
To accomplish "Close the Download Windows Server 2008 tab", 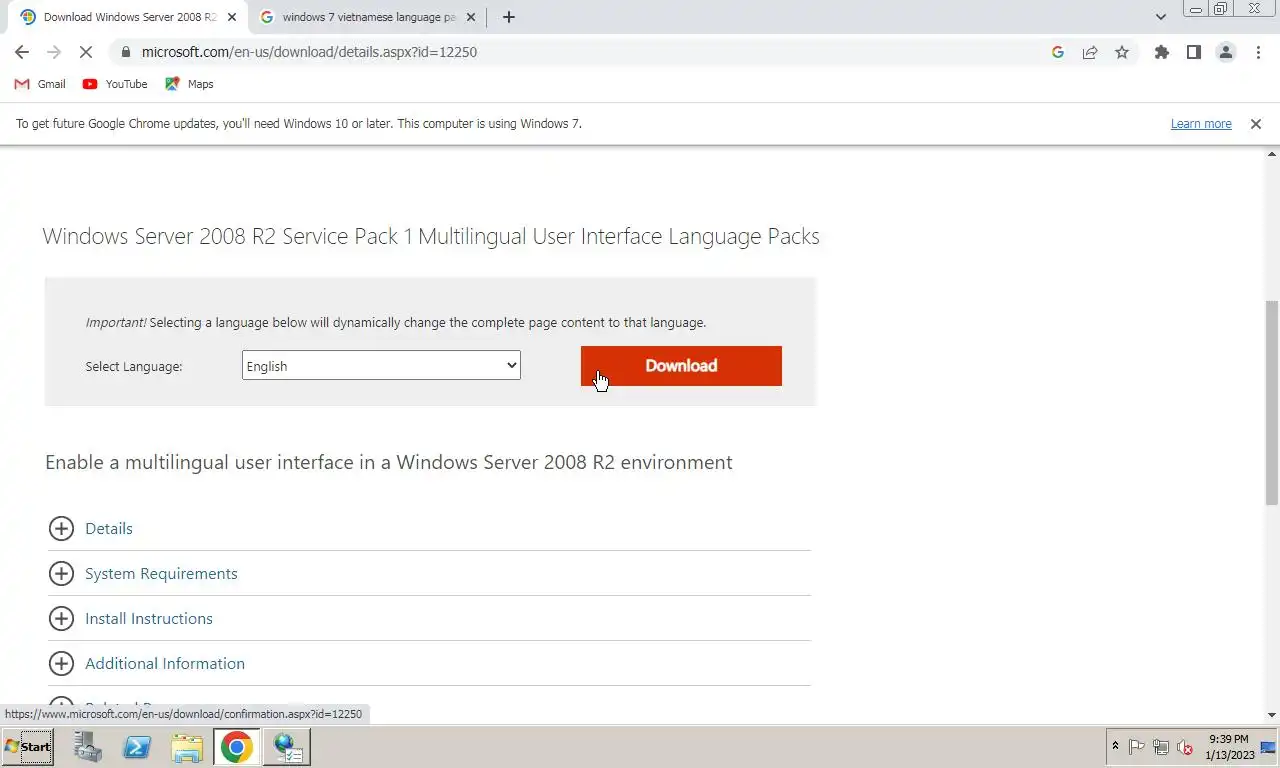I will pos(232,17).
